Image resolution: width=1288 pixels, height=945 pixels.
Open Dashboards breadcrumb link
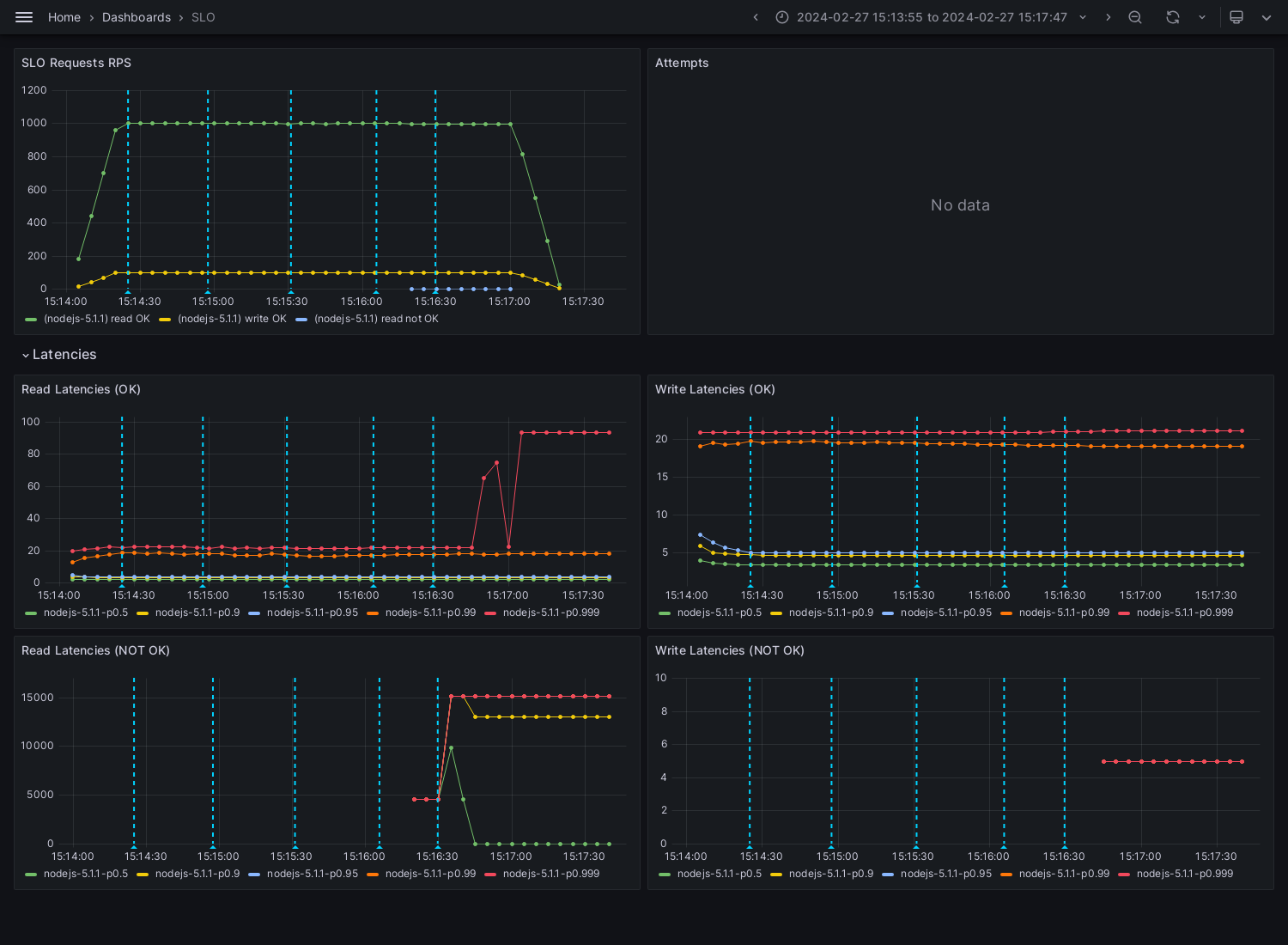(137, 17)
